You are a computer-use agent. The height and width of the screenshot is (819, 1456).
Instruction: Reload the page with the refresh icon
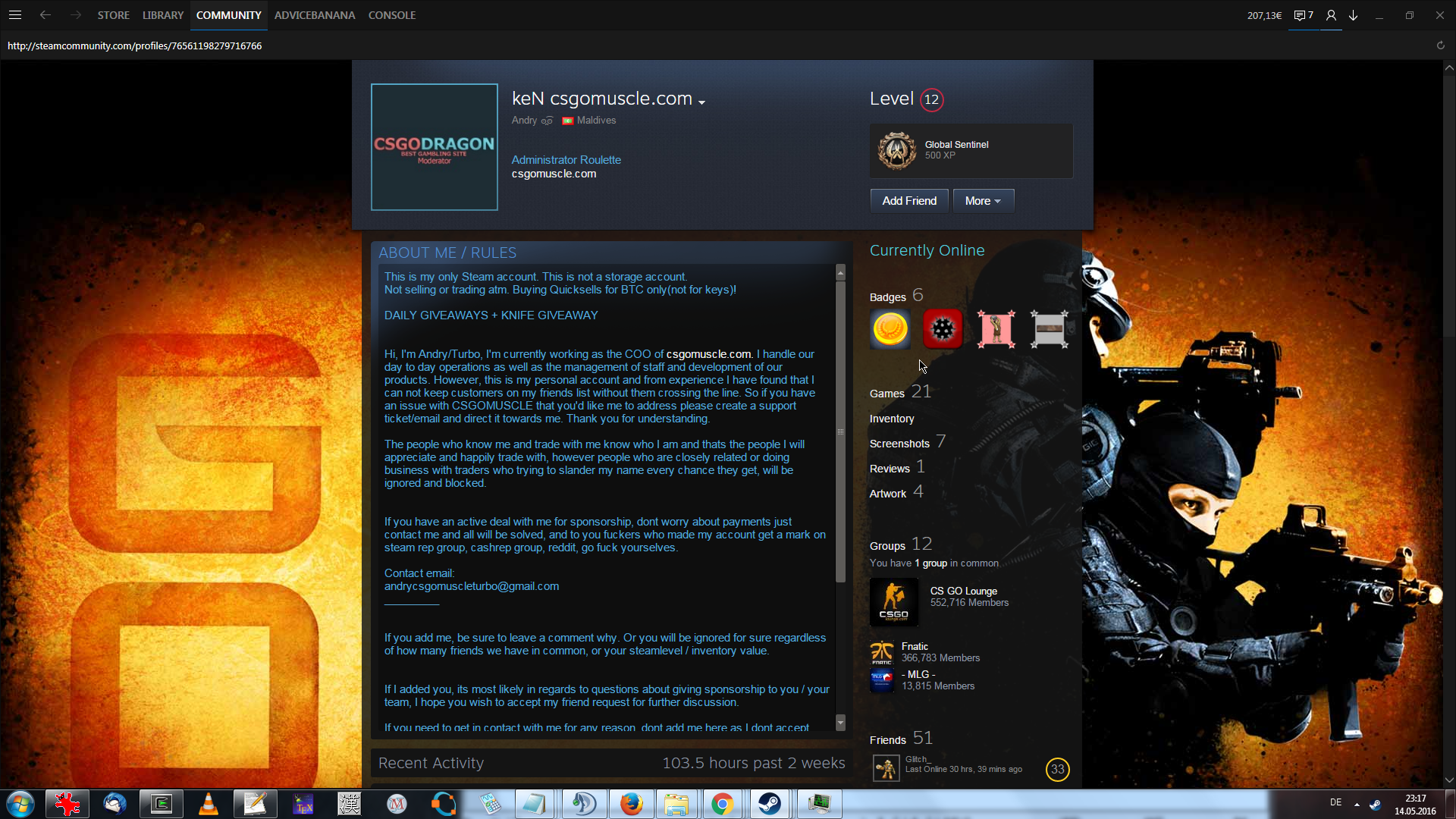1441,45
